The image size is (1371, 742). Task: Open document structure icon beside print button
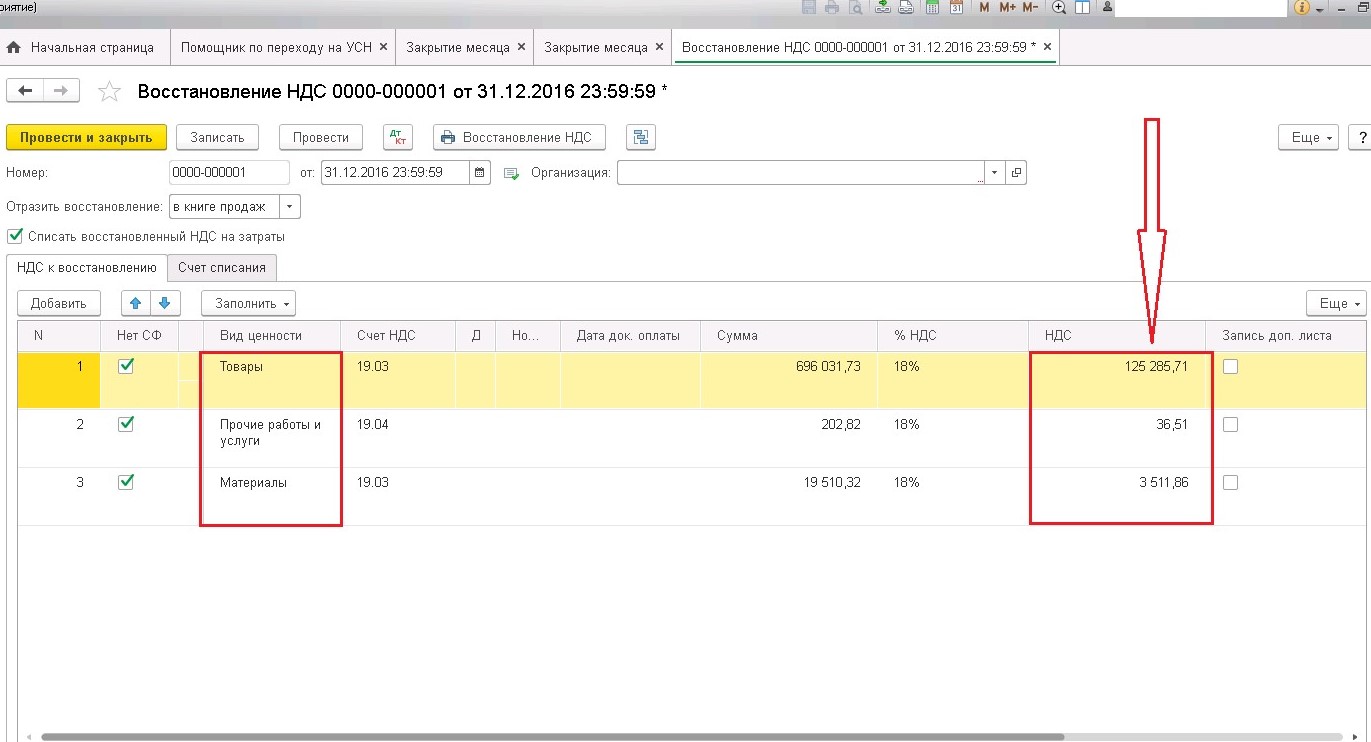[640, 138]
